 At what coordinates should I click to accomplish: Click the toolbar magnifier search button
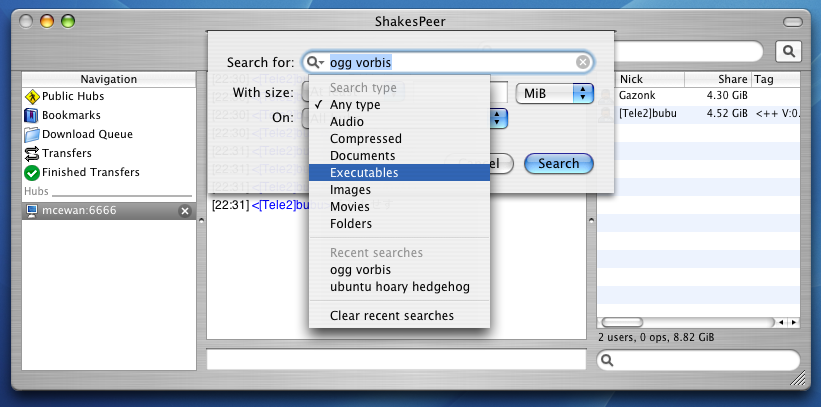click(x=788, y=51)
